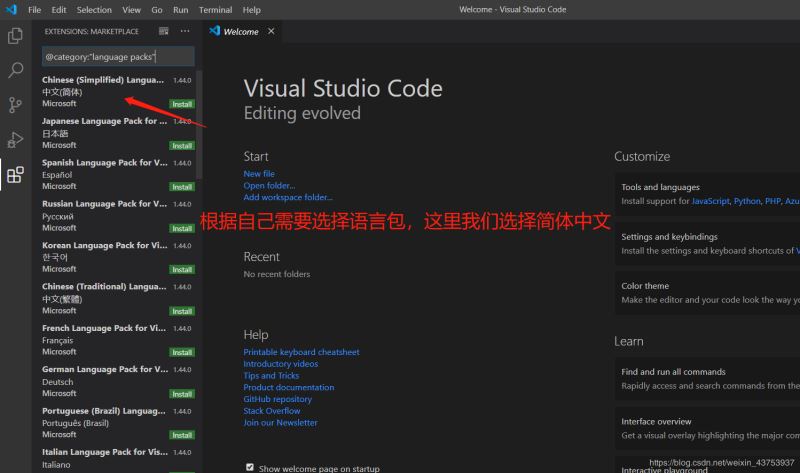Install Korean Language Pack

(x=182, y=269)
